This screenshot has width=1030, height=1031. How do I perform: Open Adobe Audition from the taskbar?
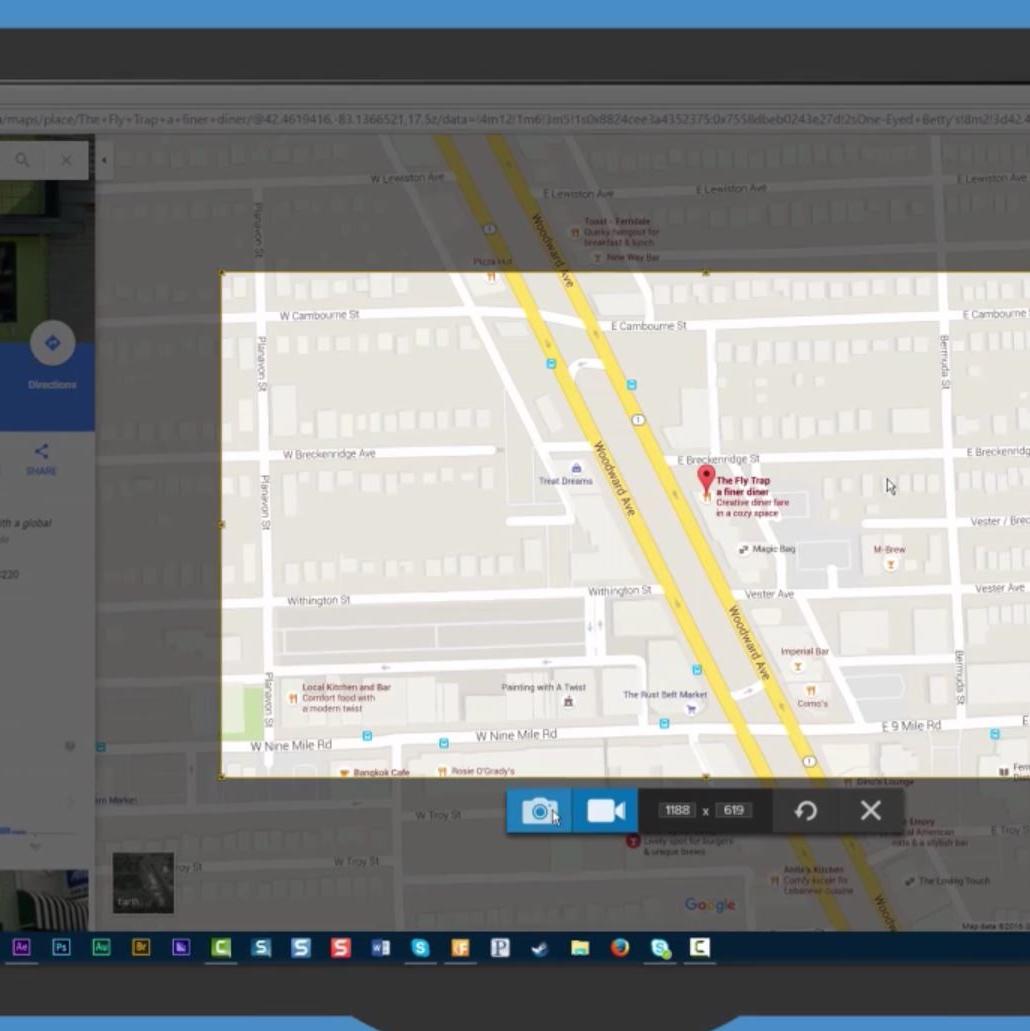tap(101, 947)
